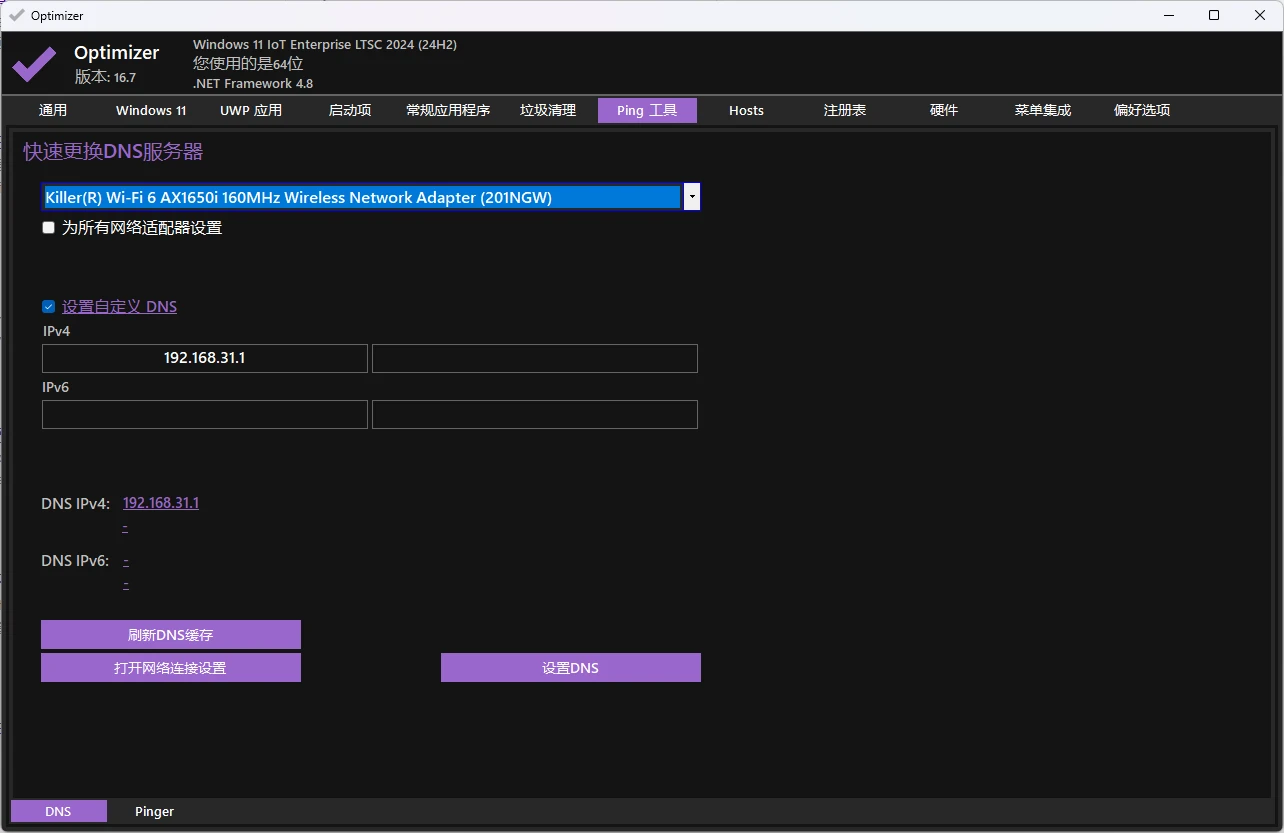This screenshot has height=833, width=1284.
Task: Click the DNS IPv6: label
Action: (x=76, y=561)
